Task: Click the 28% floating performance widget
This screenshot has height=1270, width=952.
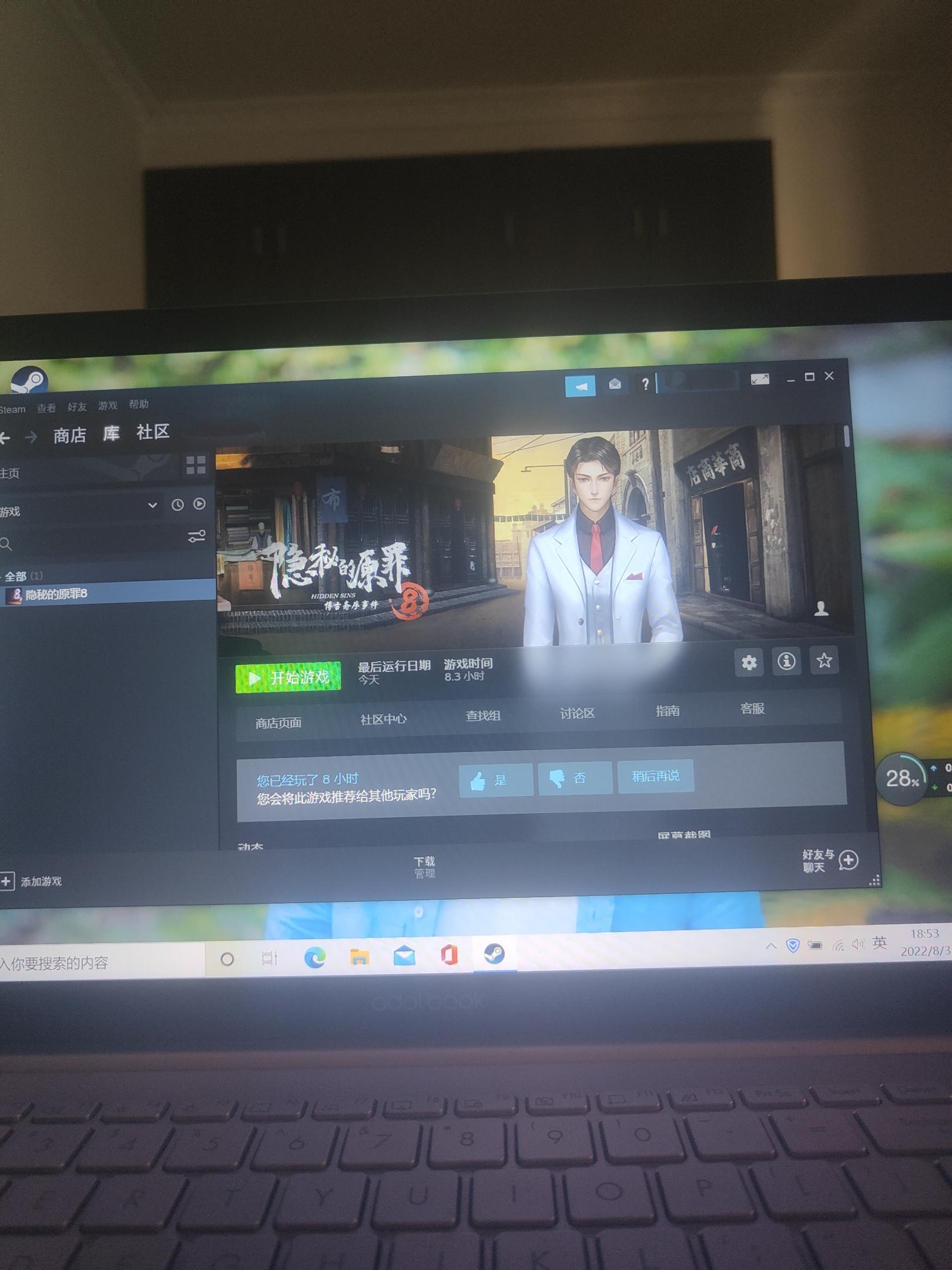Action: 901,779
